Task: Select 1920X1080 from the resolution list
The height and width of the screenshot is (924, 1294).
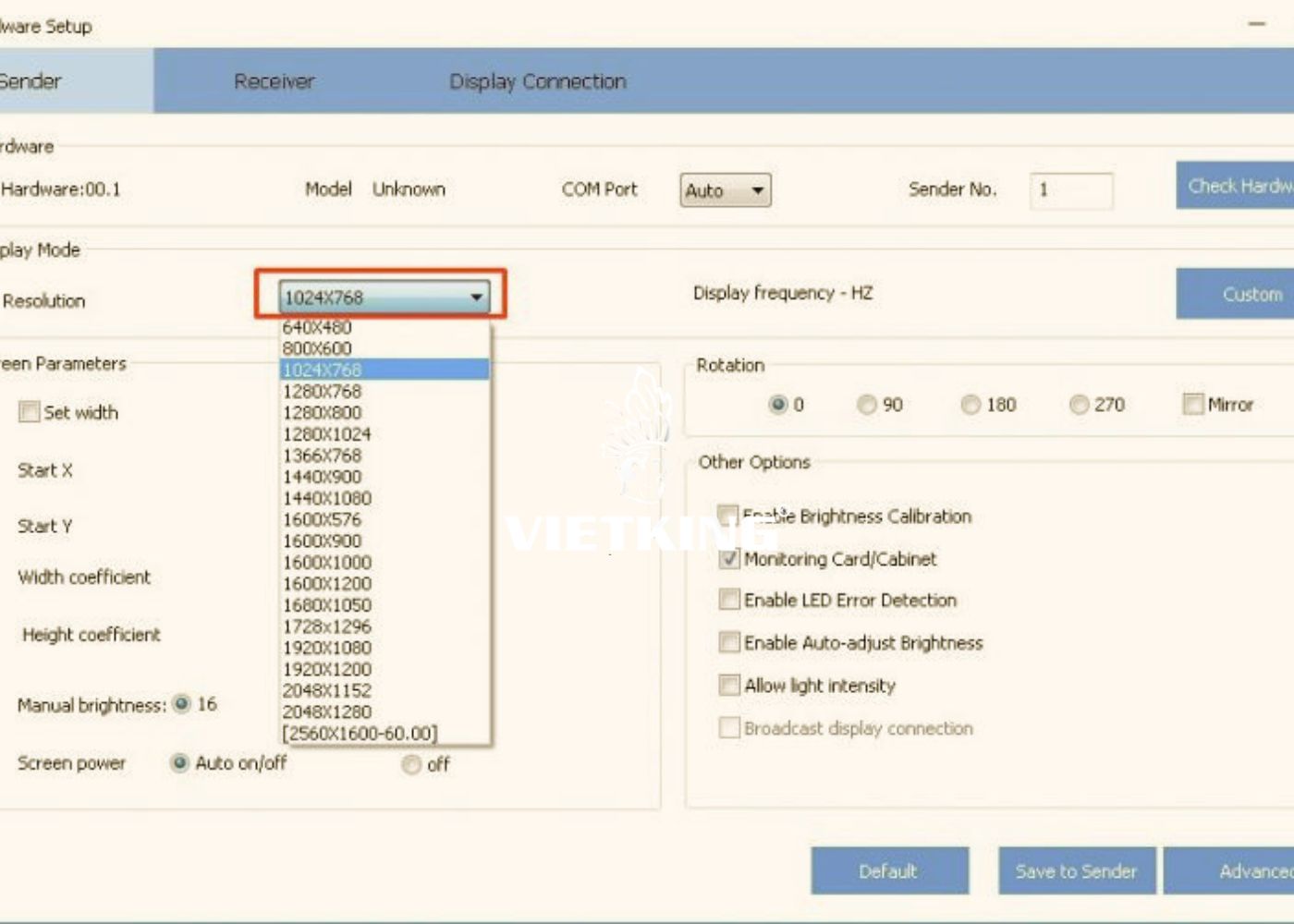Action: point(329,647)
